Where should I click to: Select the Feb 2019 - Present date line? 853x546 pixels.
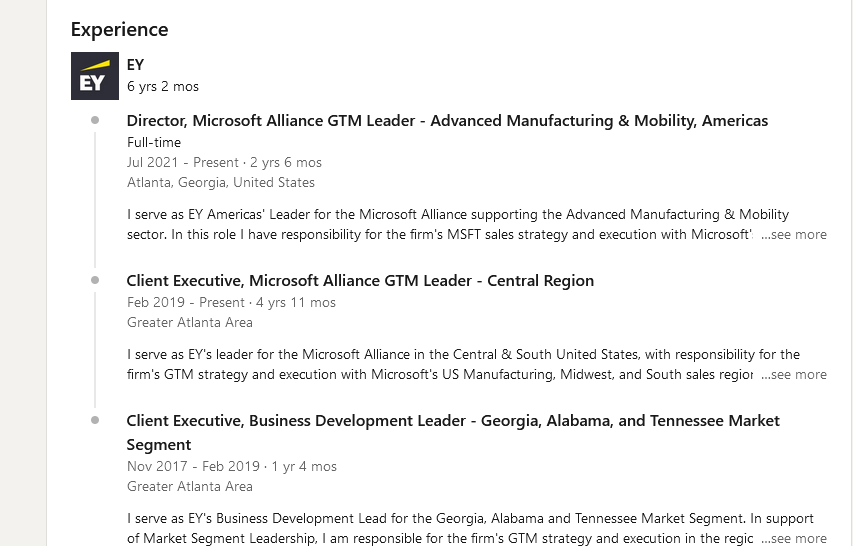pyautogui.click(x=231, y=302)
